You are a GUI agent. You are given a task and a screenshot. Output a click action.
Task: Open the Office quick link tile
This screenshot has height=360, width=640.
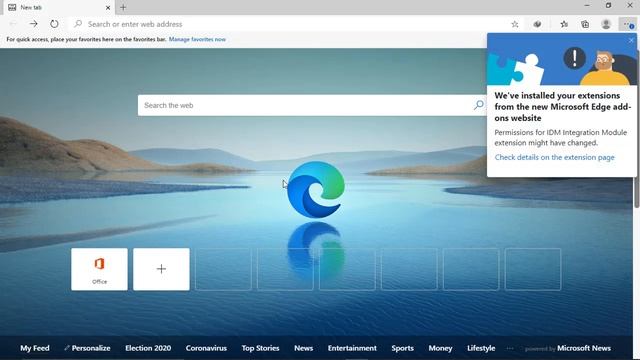[99, 269]
